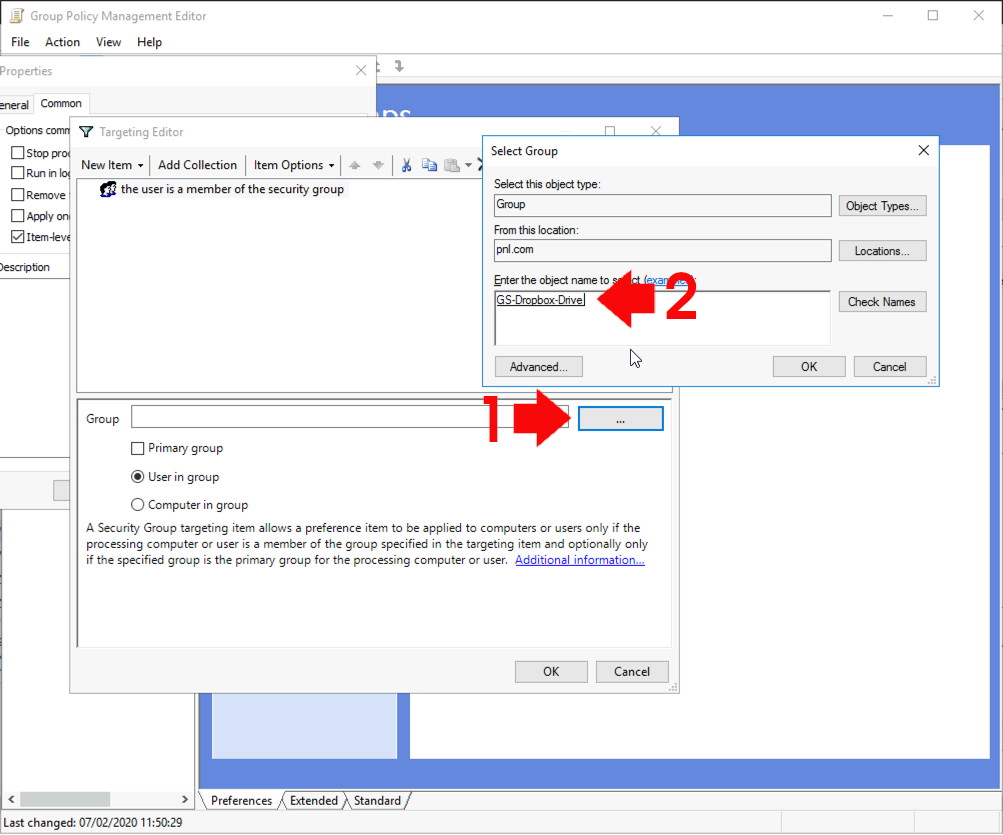Select the Cut scissors toolbar icon
Viewport: 1003px width, 835px height.
(x=407, y=165)
